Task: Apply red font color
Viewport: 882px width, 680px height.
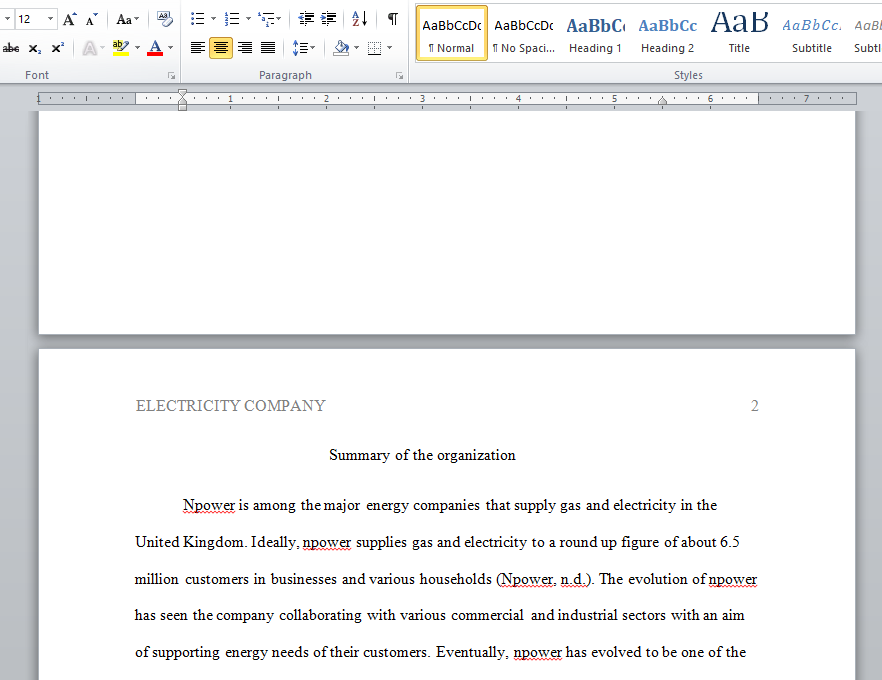Action: pos(155,48)
